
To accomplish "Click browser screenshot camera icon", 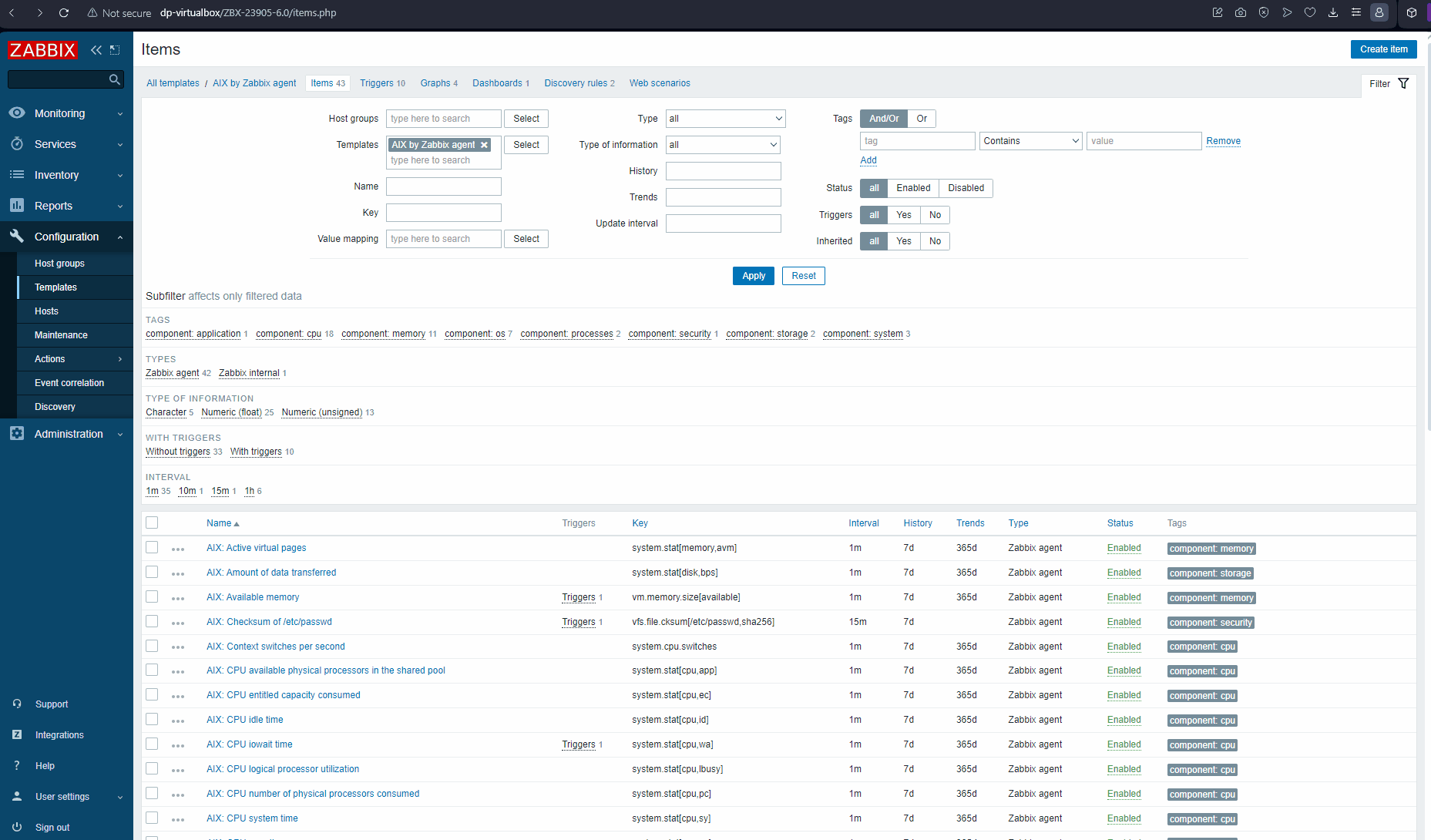I will pos(1241,12).
